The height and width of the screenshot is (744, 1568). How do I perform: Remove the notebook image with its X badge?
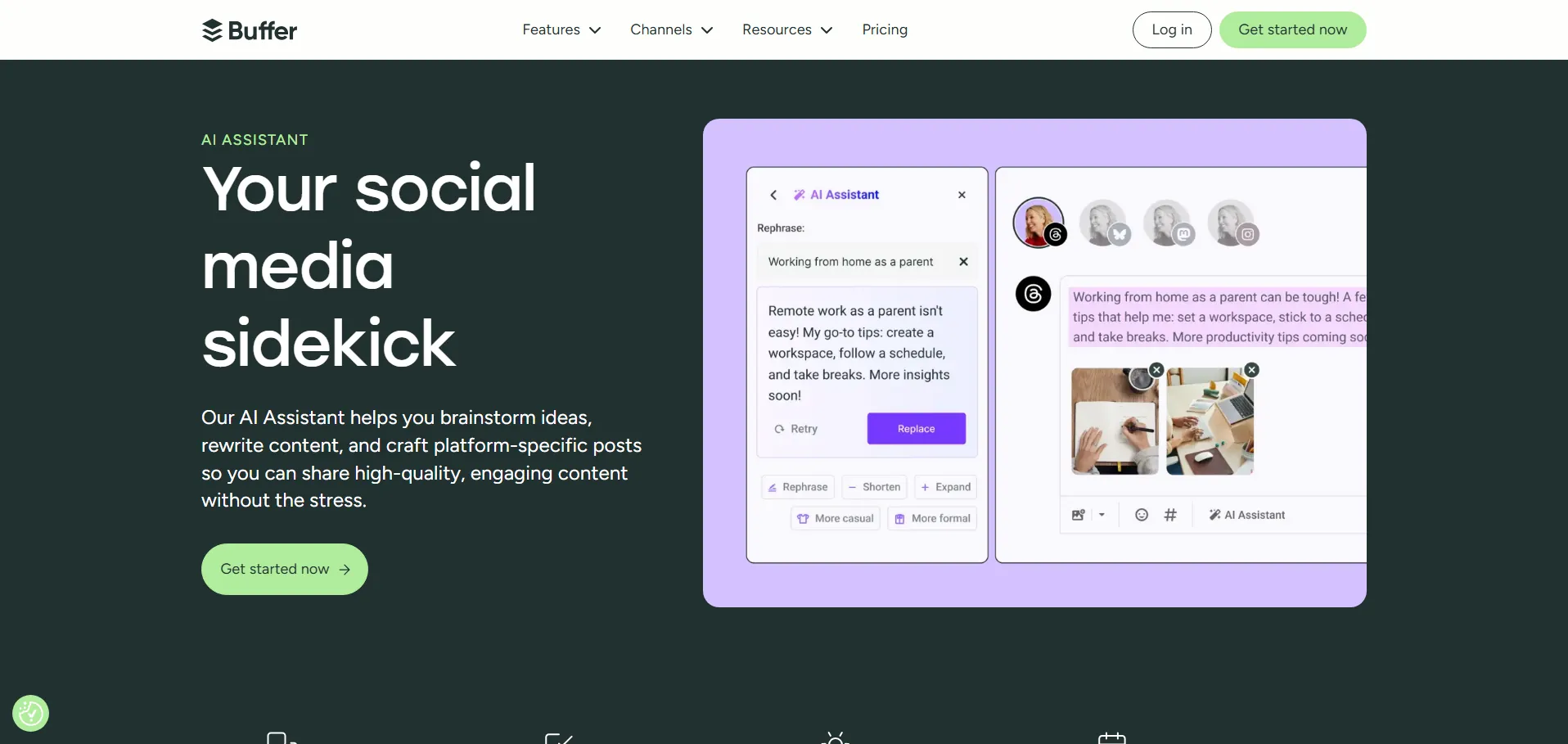pos(1156,370)
